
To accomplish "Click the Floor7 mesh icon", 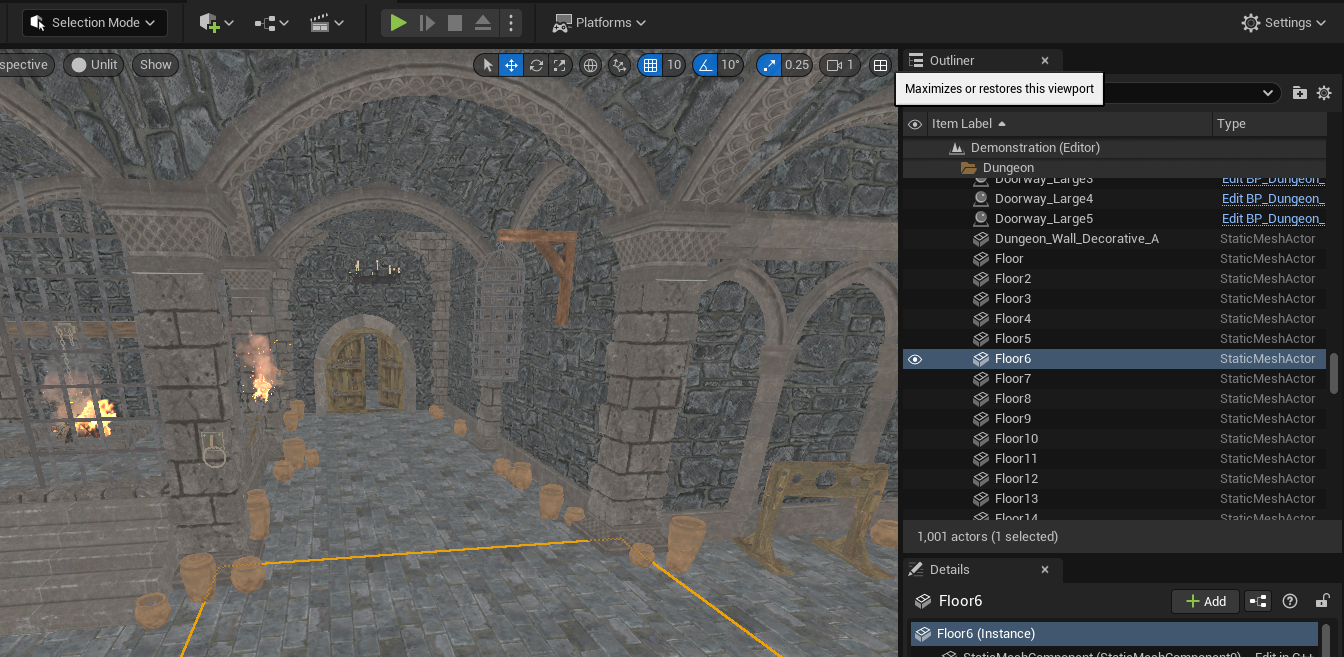I will coord(981,378).
